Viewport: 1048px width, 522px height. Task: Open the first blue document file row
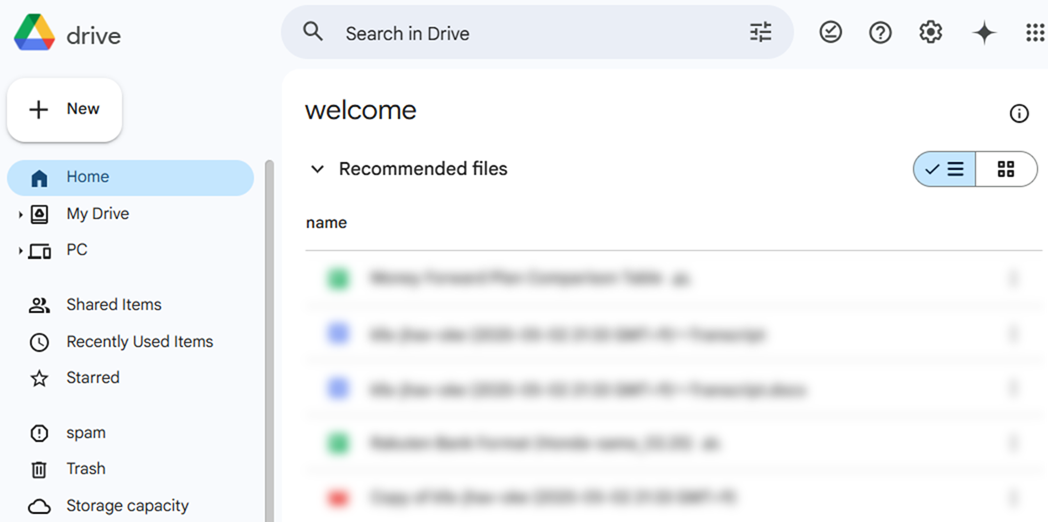674,334
